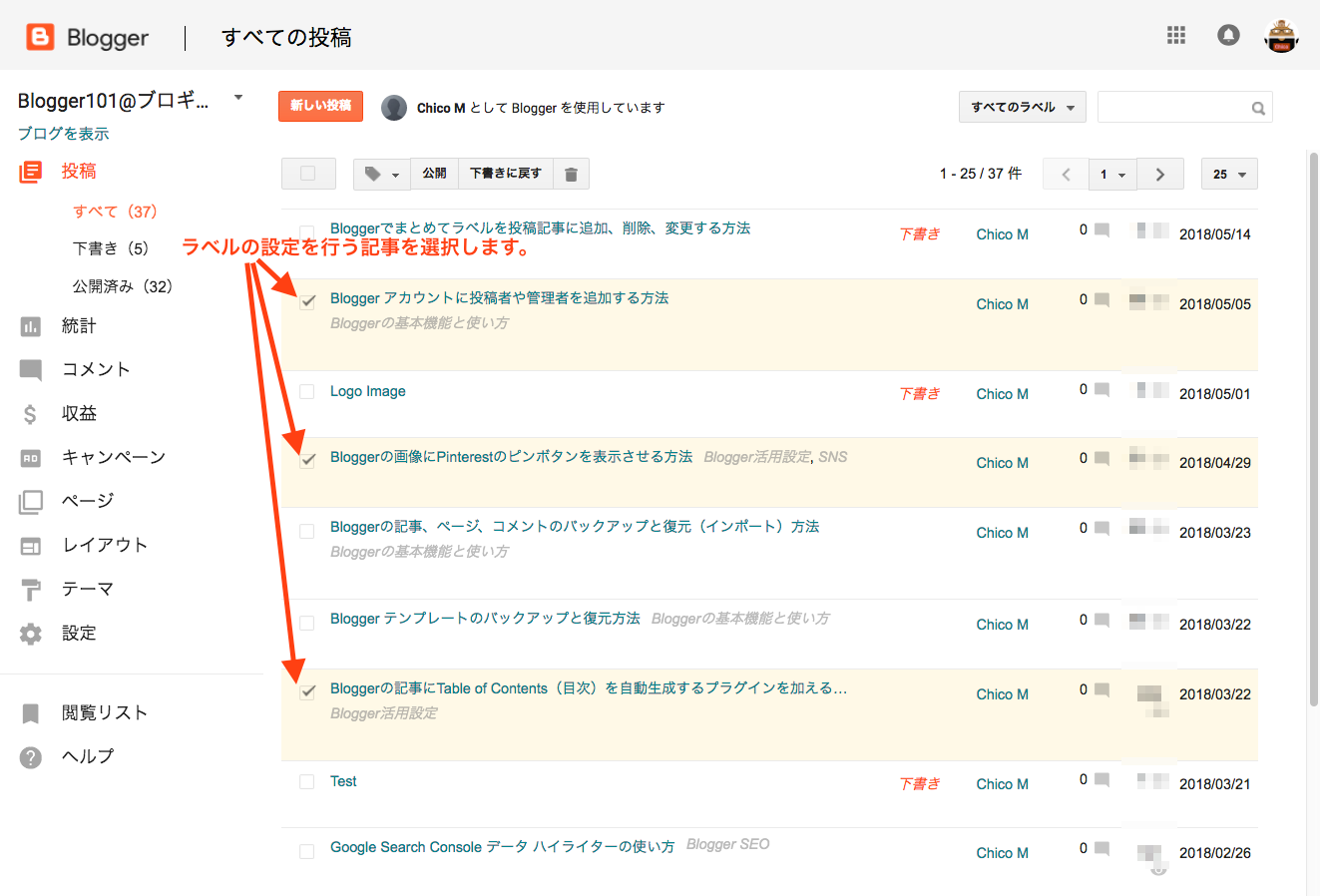
Task: Filter by the Blogger SEO label
Action: 728,844
